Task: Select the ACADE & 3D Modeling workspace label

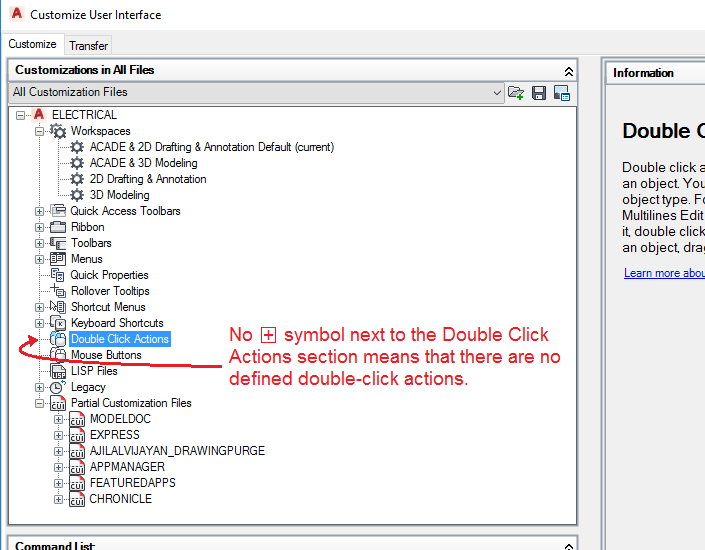Action: (143, 163)
